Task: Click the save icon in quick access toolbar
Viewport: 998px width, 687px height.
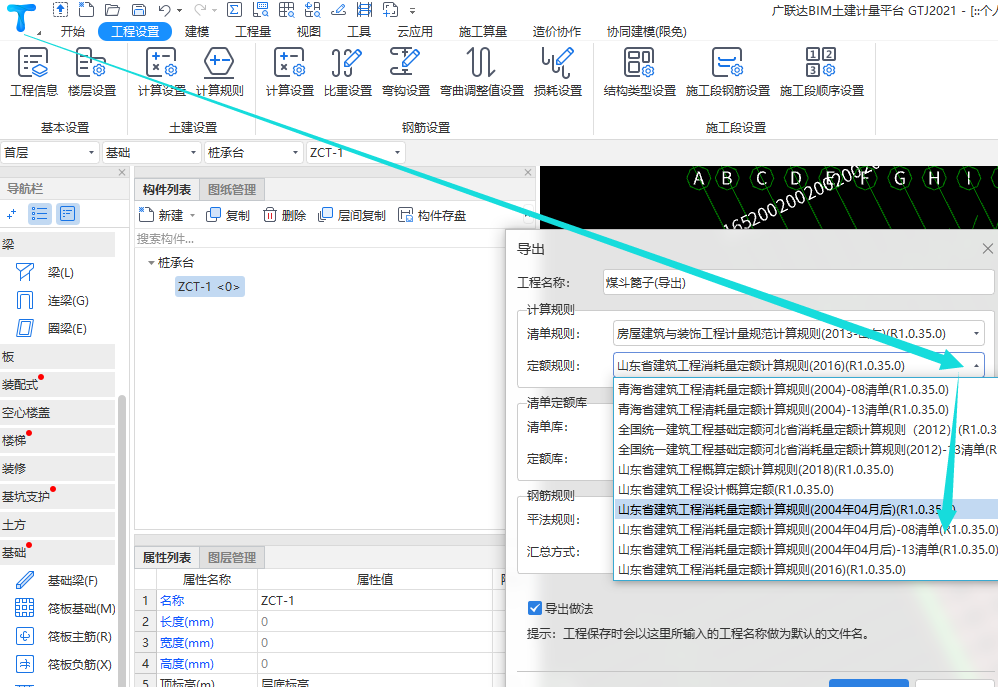Action: 139,10
